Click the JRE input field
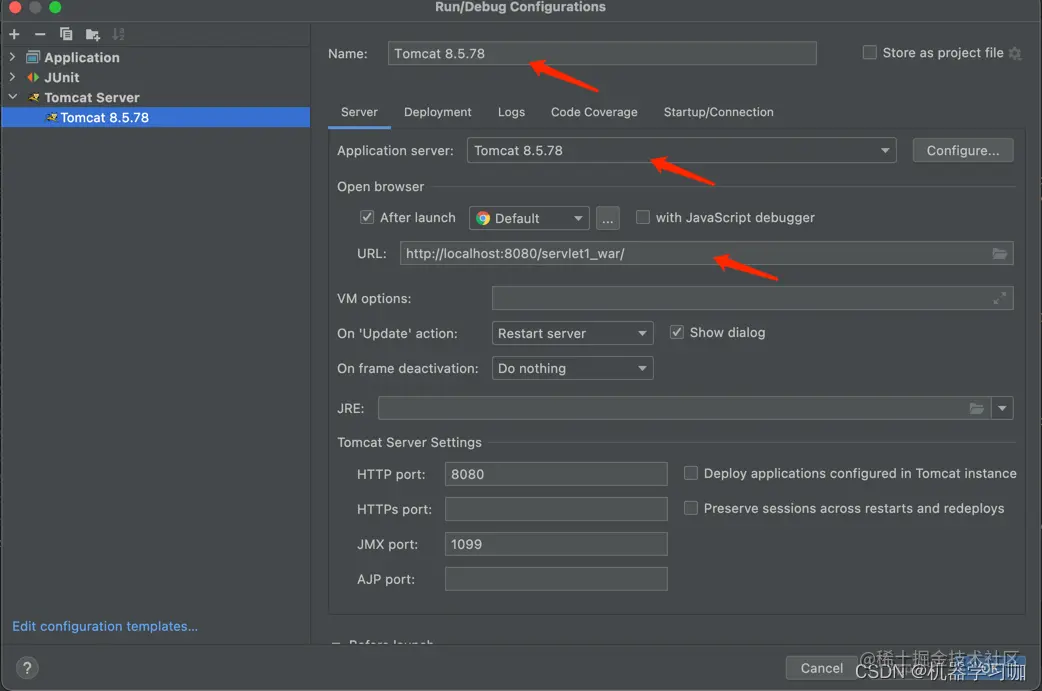Screen dimensions: 1042x691 684,408
